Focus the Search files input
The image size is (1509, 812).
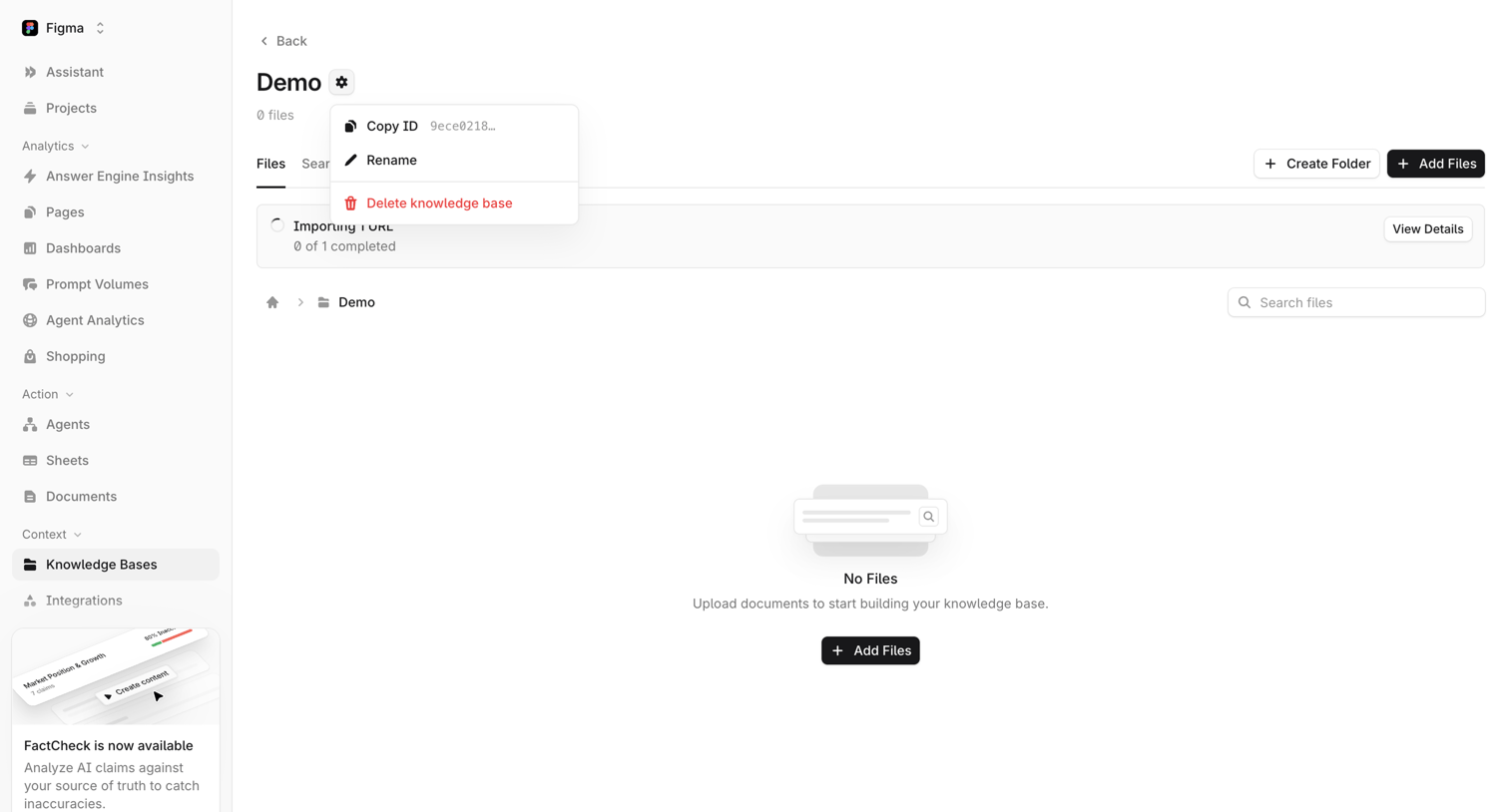(1356, 302)
